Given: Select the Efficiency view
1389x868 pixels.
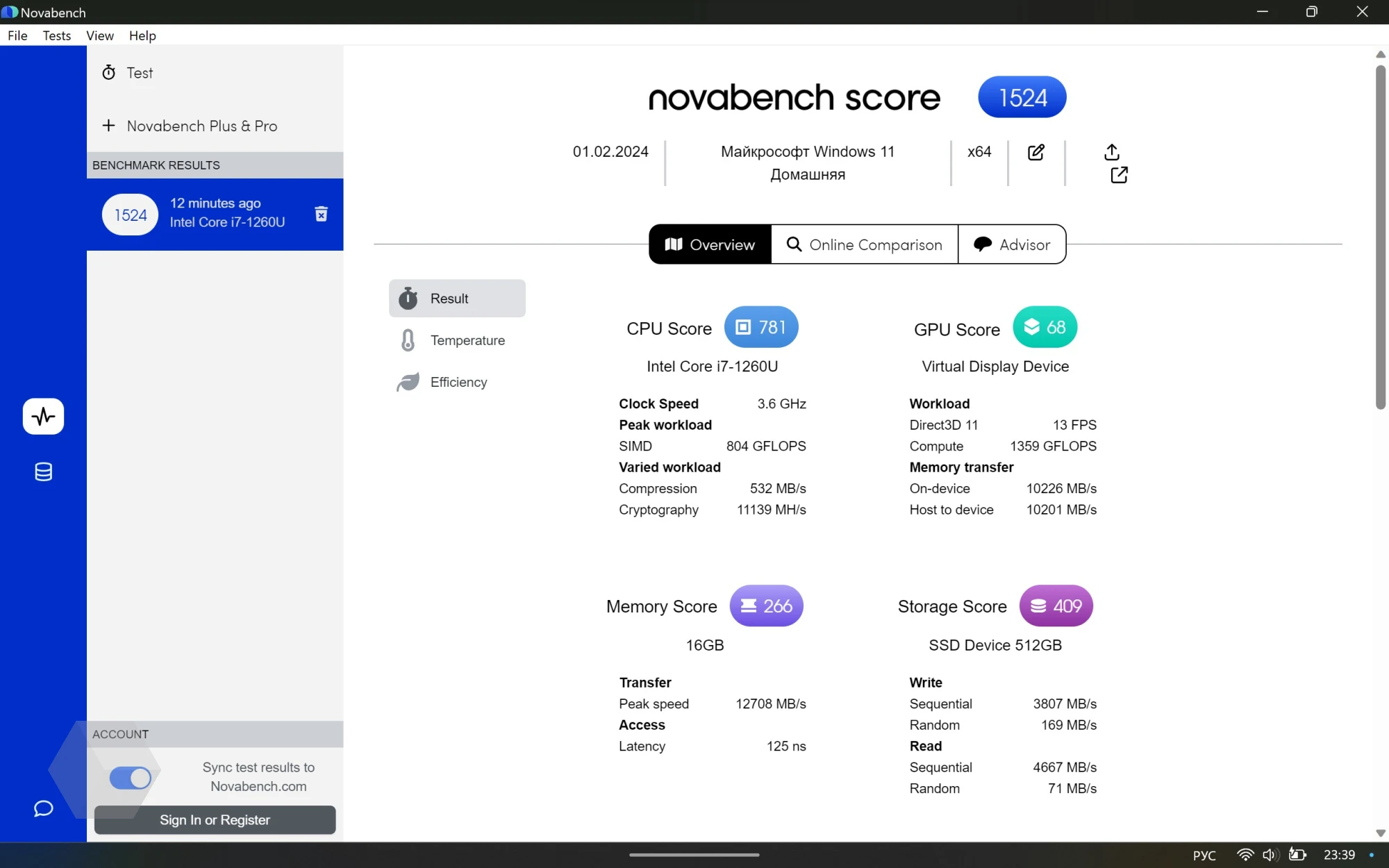Looking at the screenshot, I should tap(457, 382).
